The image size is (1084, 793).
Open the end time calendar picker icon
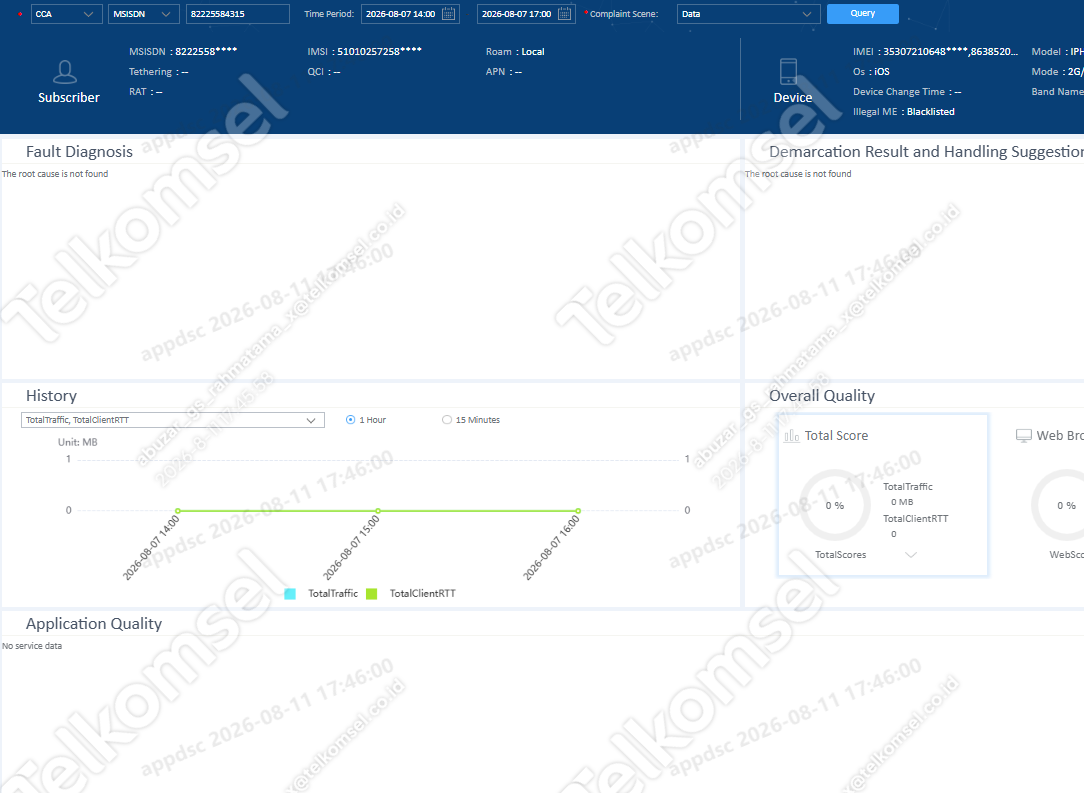coord(564,14)
